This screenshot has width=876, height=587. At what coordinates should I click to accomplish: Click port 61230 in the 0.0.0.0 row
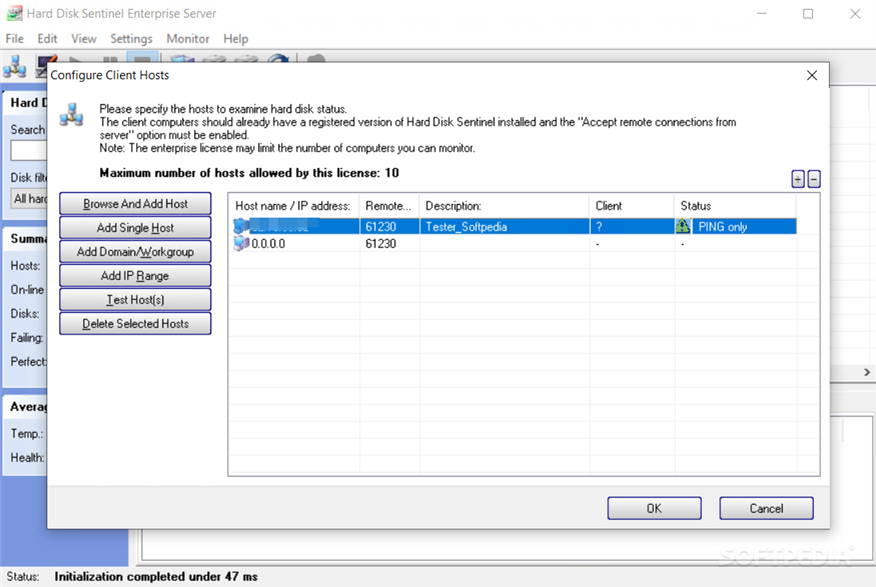tap(380, 244)
